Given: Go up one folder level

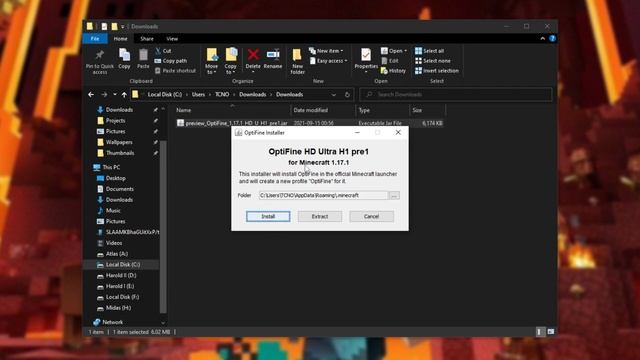Looking at the screenshot, I should (124, 95).
